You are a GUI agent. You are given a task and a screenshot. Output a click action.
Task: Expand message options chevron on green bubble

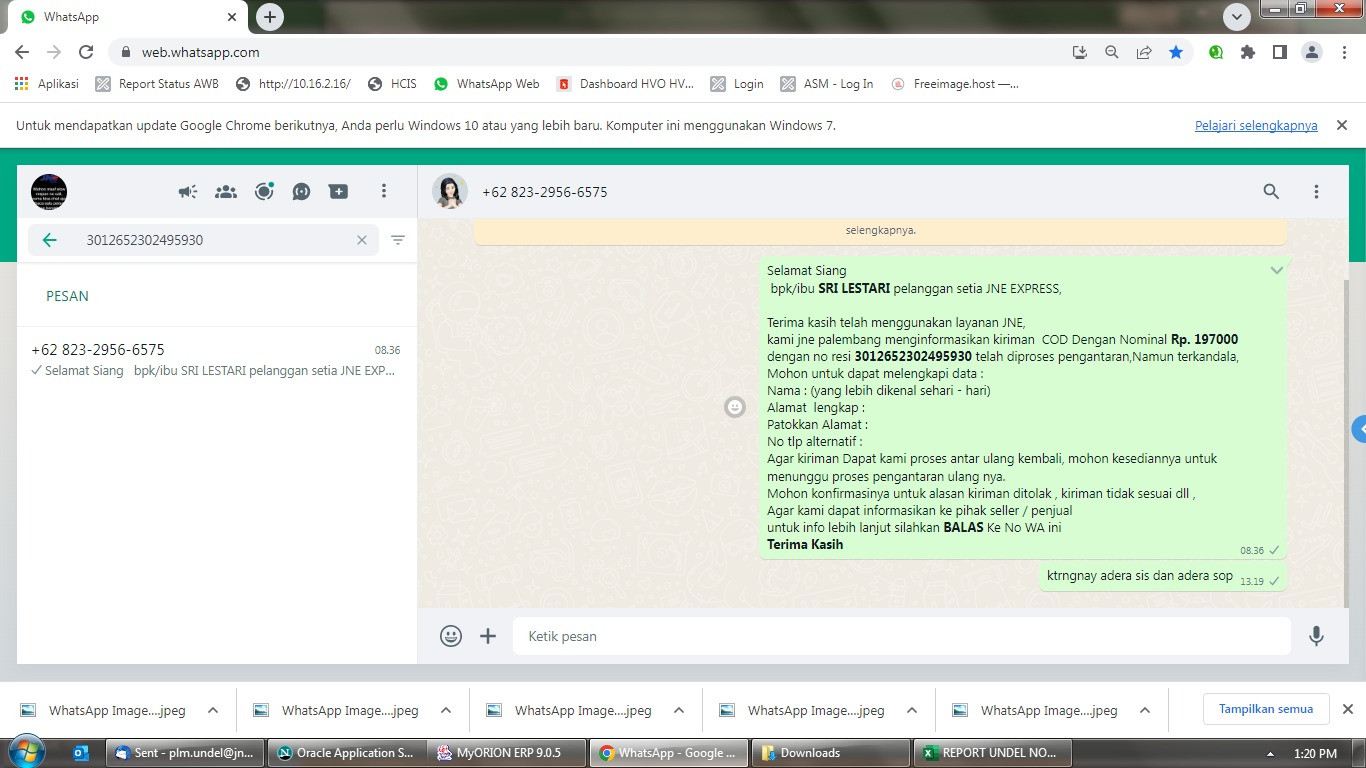tap(1276, 270)
